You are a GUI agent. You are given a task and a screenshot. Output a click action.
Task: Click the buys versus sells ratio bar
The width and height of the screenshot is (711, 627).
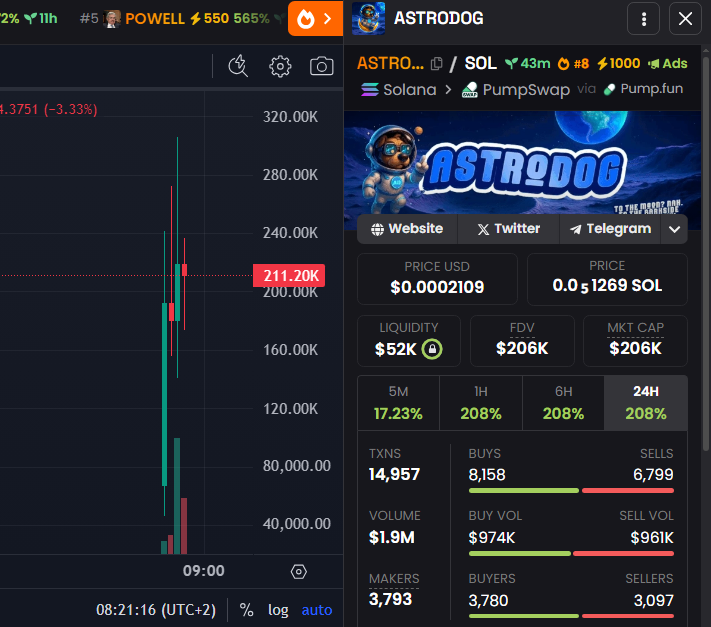(571, 491)
